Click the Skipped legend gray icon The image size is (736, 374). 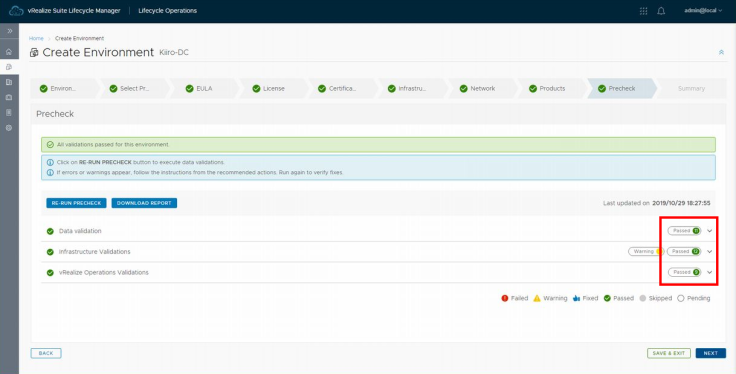point(643,298)
